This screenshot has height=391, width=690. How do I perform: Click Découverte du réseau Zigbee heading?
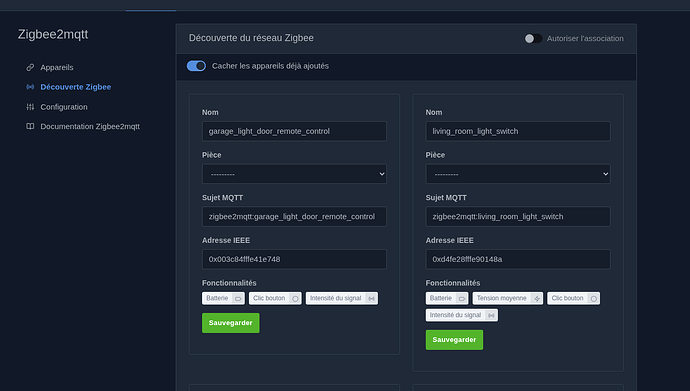coord(251,38)
